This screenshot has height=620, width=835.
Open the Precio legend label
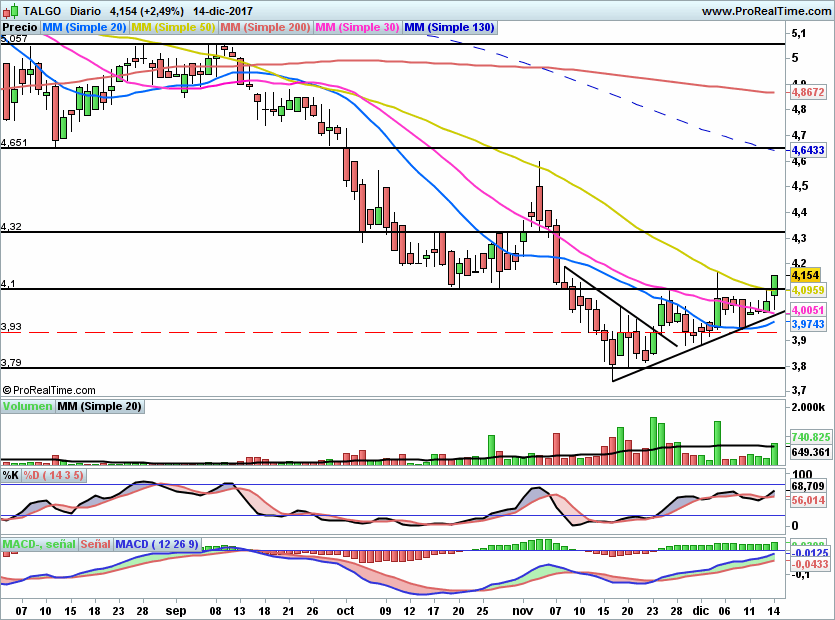[20, 27]
